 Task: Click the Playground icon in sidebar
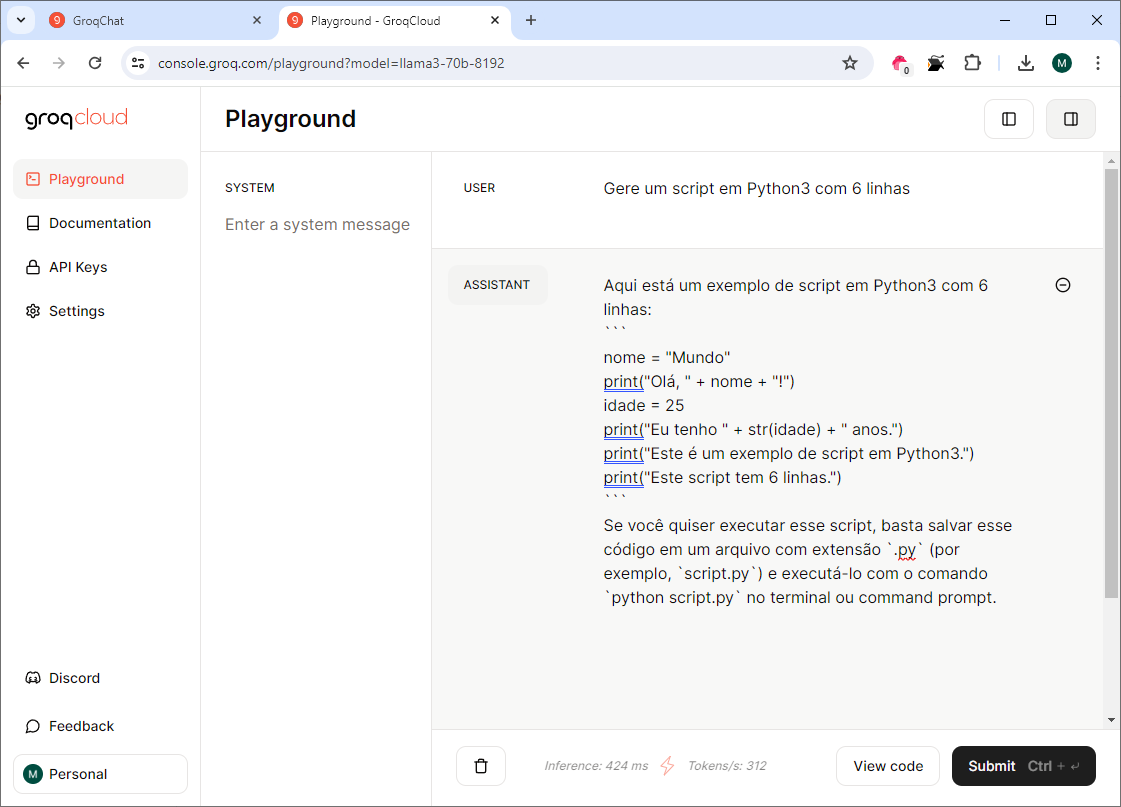[33, 179]
